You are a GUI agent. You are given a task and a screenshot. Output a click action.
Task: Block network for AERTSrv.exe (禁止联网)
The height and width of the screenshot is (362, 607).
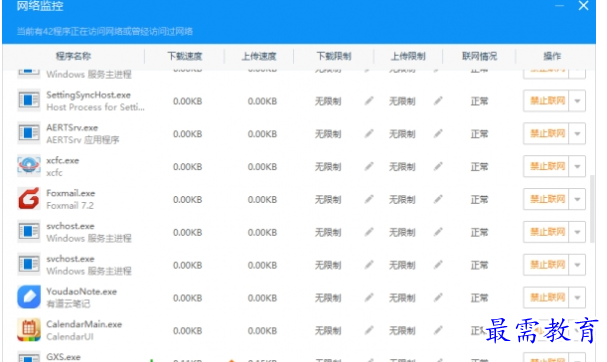pos(546,134)
